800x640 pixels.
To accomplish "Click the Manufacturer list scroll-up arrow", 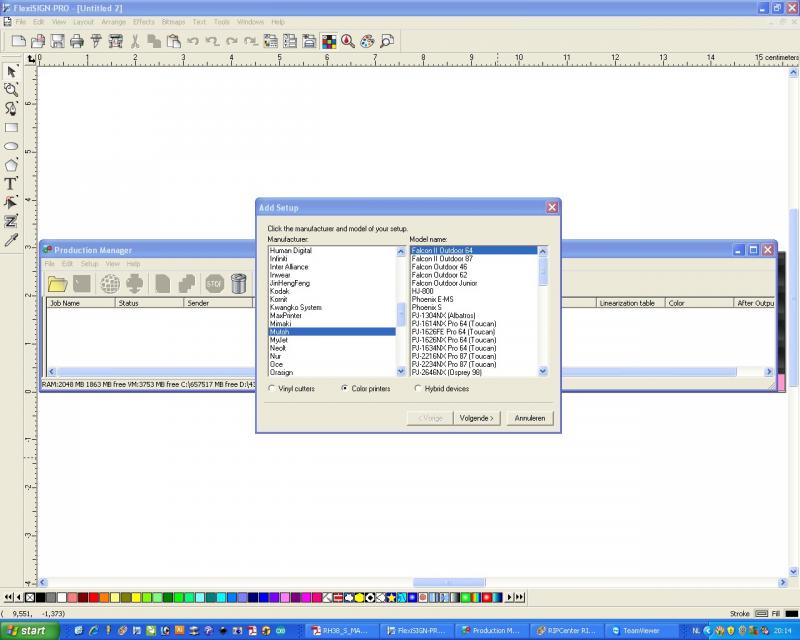I will [x=401, y=251].
